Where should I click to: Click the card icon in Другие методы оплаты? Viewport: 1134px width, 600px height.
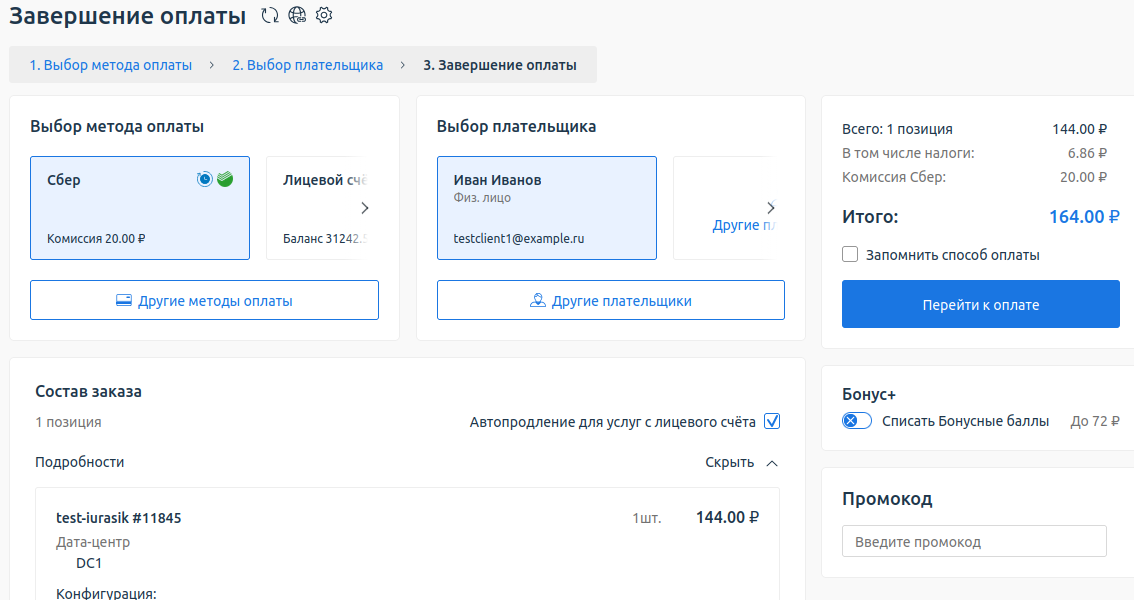coord(124,301)
